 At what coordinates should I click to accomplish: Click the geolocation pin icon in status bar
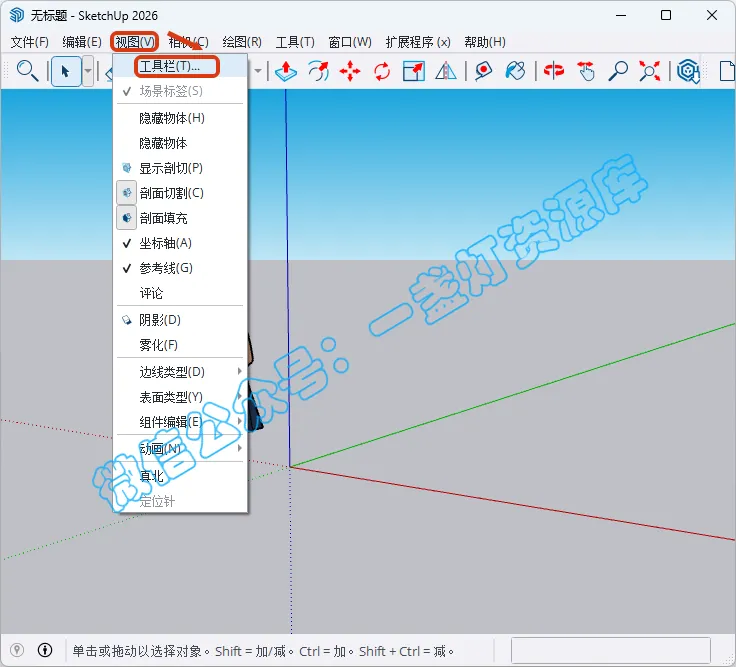pos(17,650)
